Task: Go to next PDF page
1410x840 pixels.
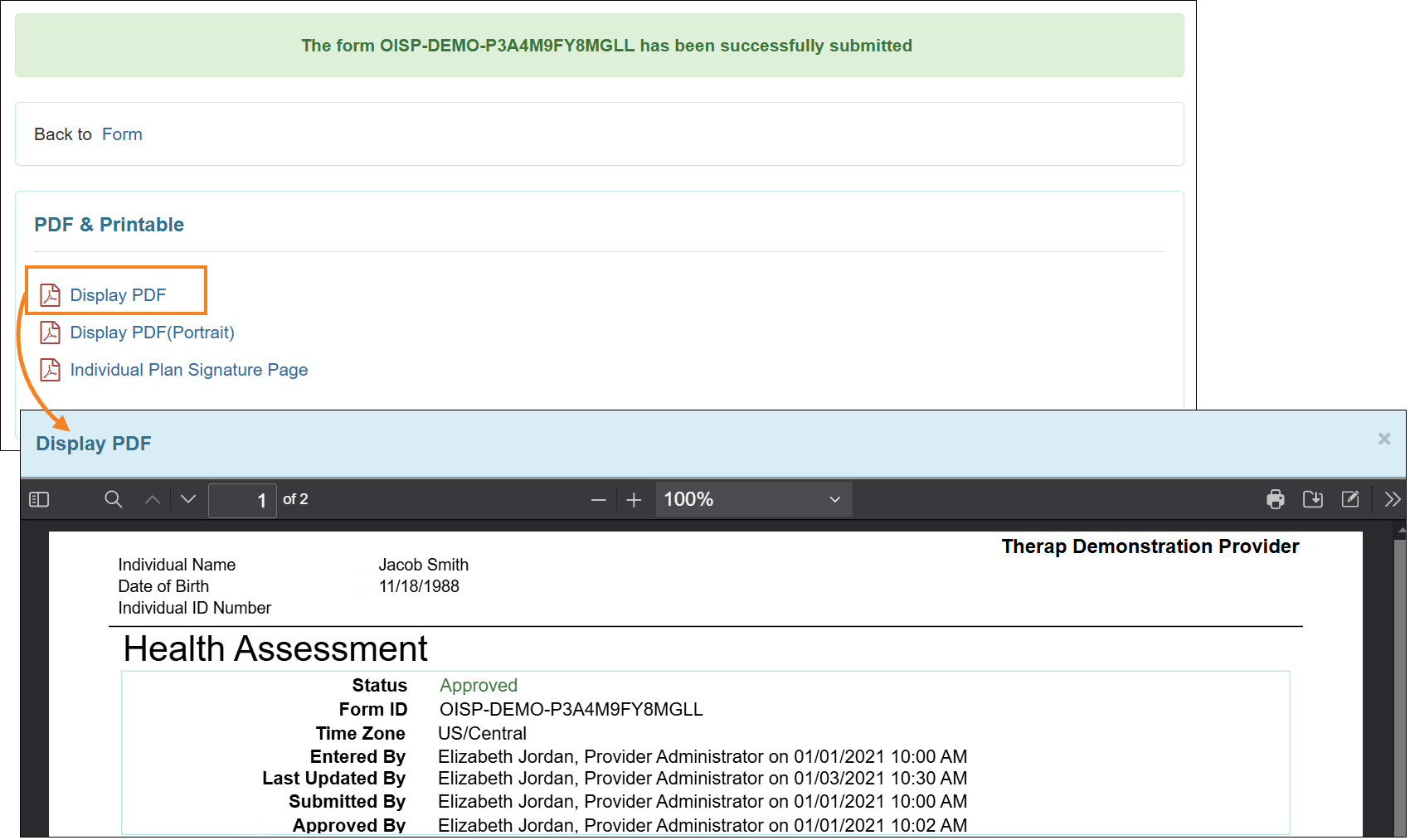Action: point(188,499)
